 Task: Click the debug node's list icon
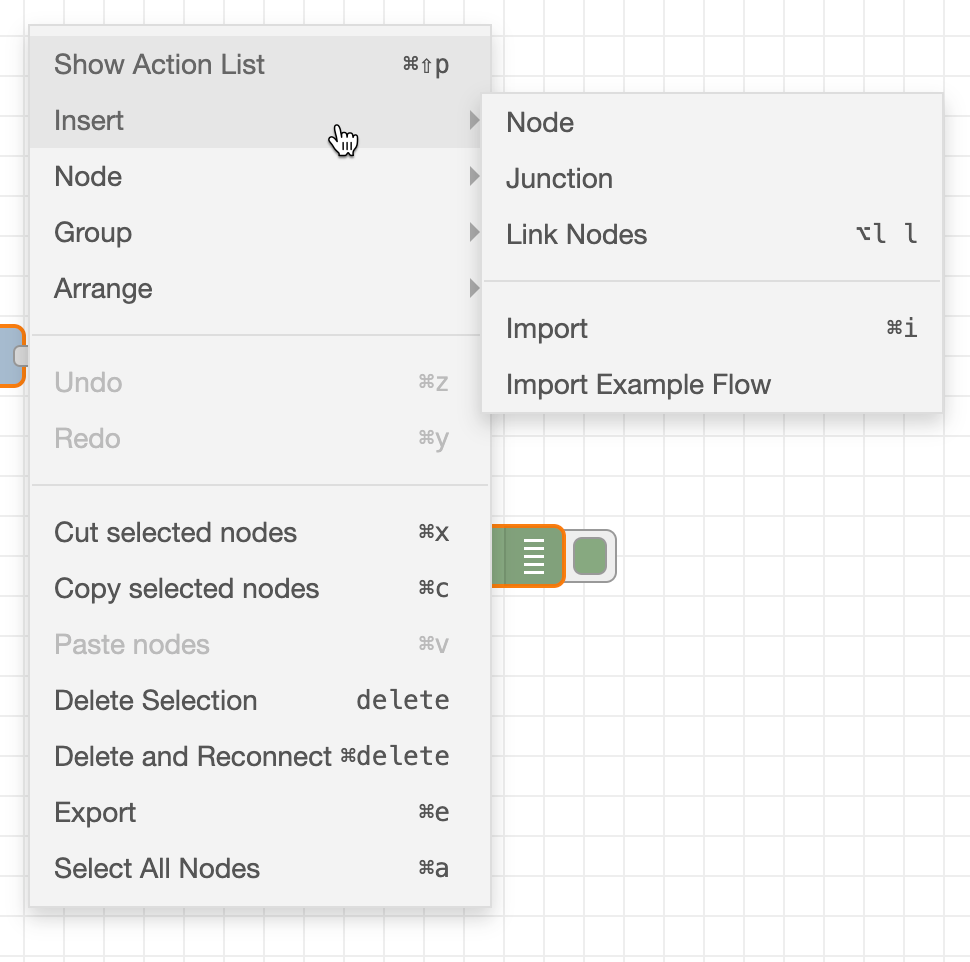(x=534, y=556)
